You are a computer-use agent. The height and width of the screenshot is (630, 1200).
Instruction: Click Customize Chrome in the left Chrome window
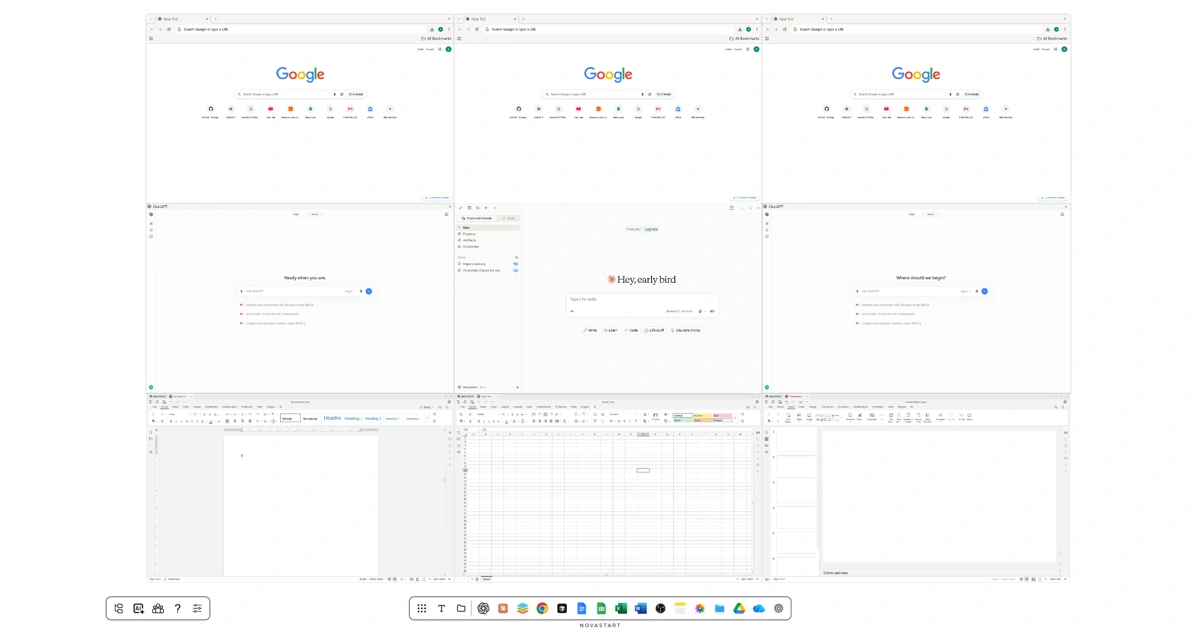[x=438, y=197]
